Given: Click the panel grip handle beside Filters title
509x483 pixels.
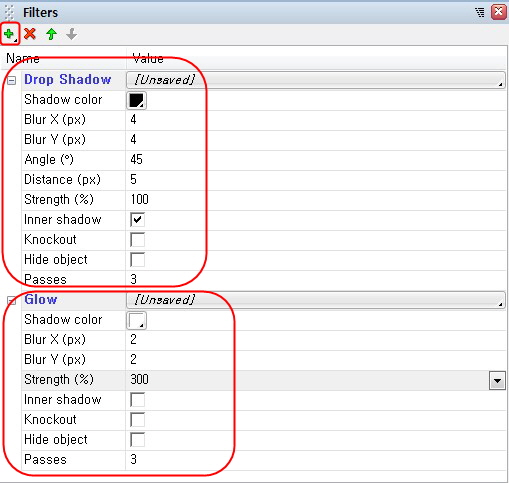Looking at the screenshot, I should 9,13.
